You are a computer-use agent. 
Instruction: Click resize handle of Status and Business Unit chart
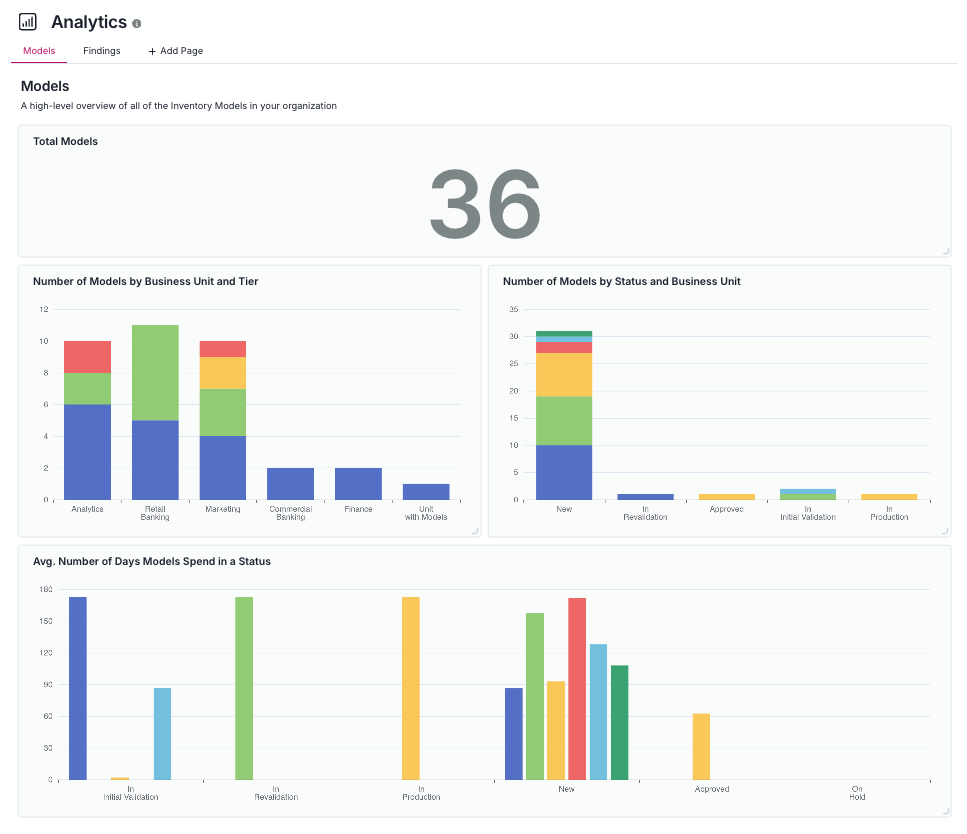coord(946,532)
